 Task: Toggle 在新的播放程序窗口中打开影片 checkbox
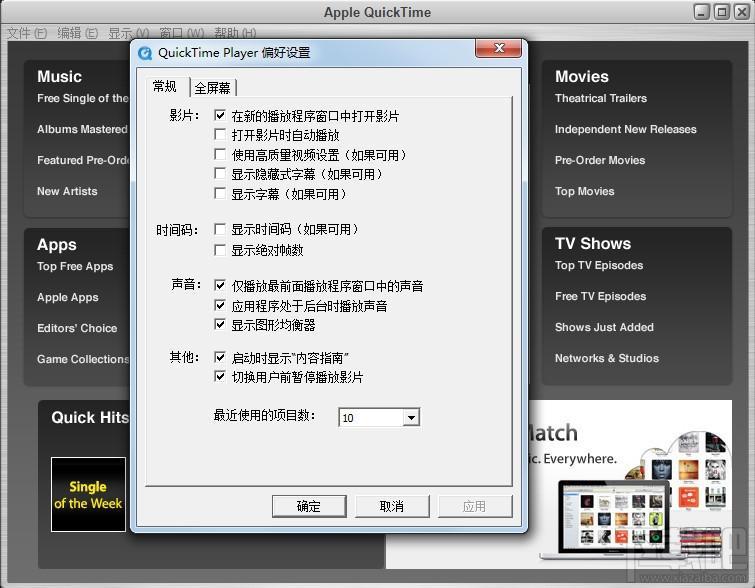click(x=220, y=115)
